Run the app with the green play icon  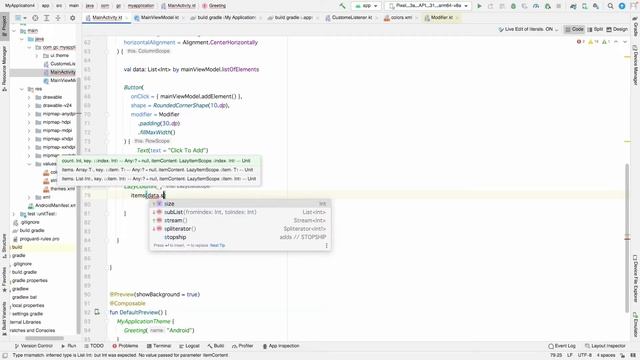480,6
